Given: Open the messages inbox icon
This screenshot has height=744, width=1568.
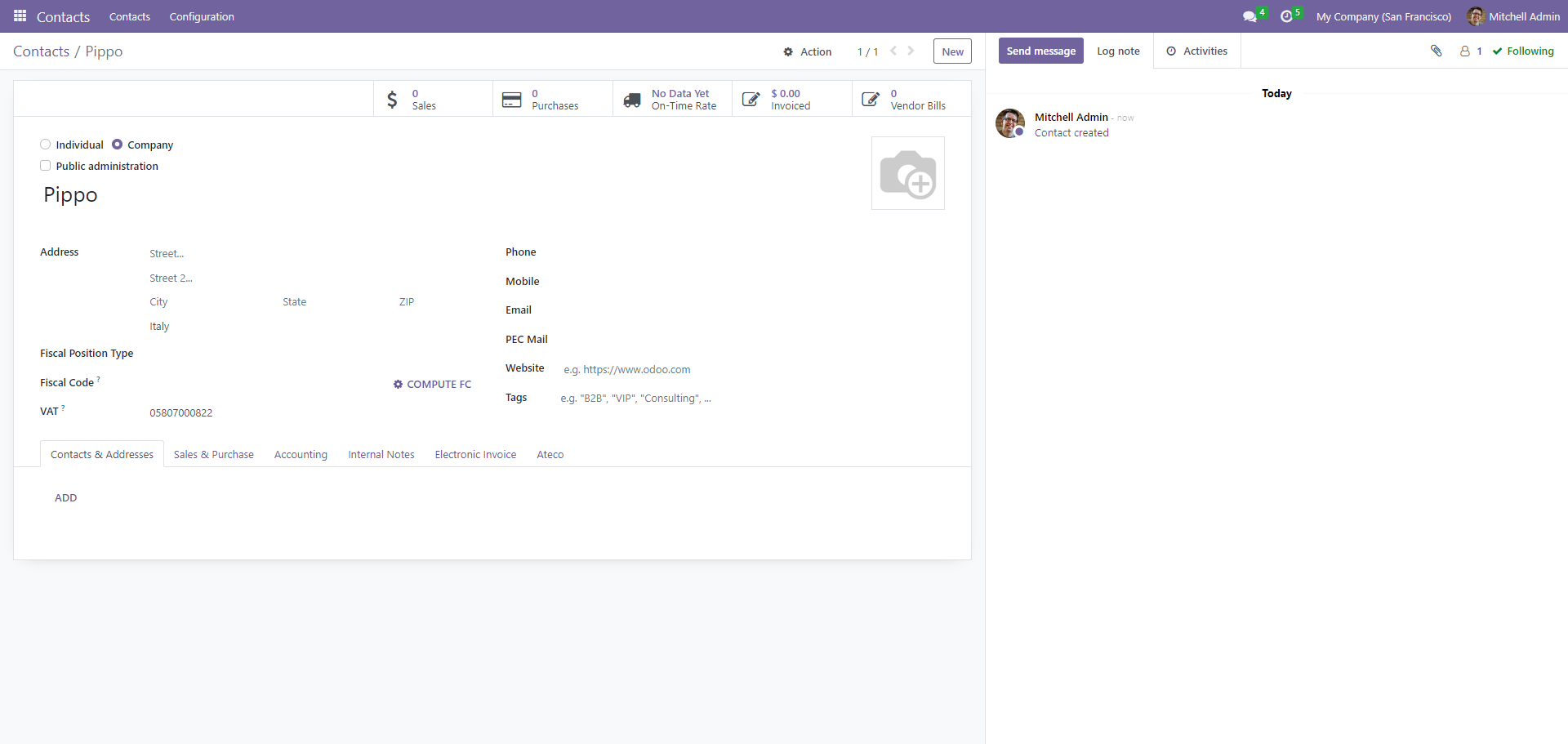Looking at the screenshot, I should coord(1249,16).
